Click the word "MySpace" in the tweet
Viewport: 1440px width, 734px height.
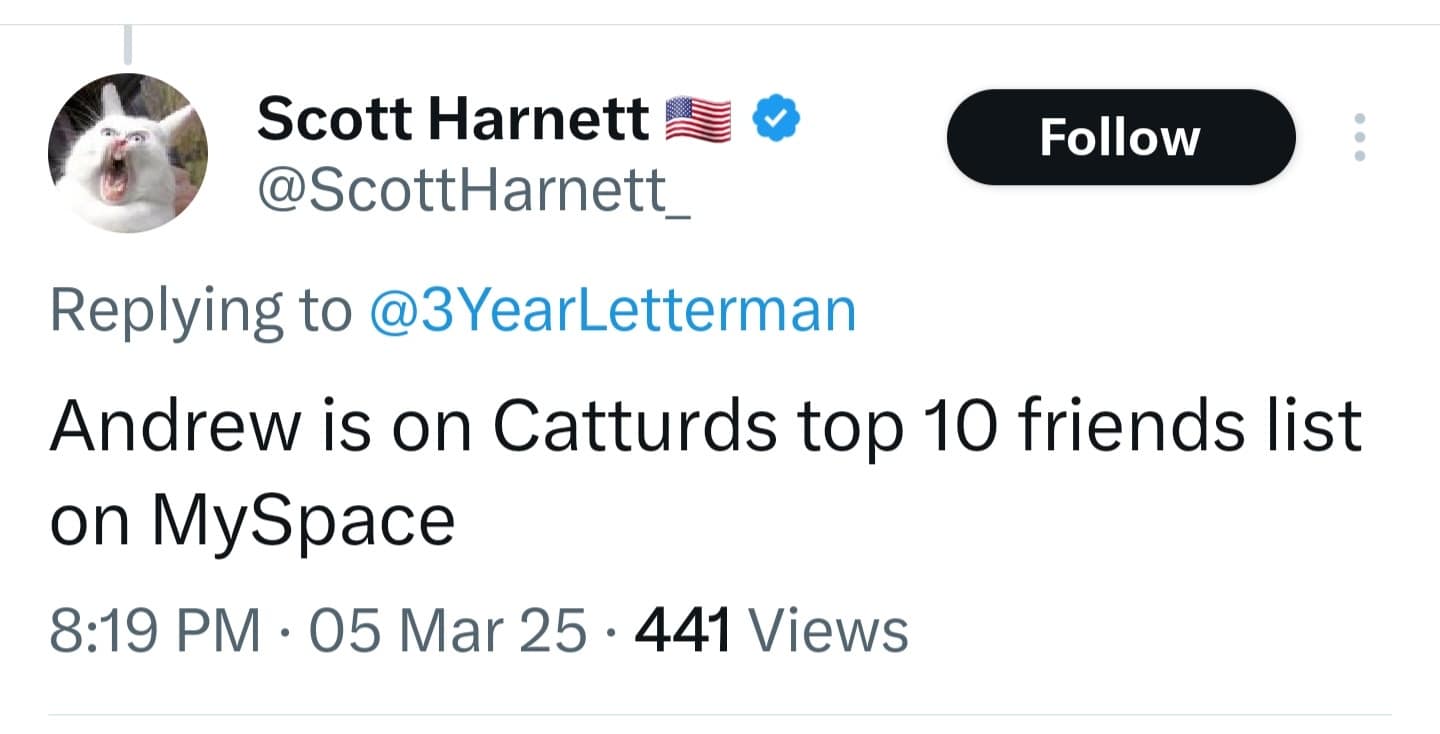[x=303, y=520]
